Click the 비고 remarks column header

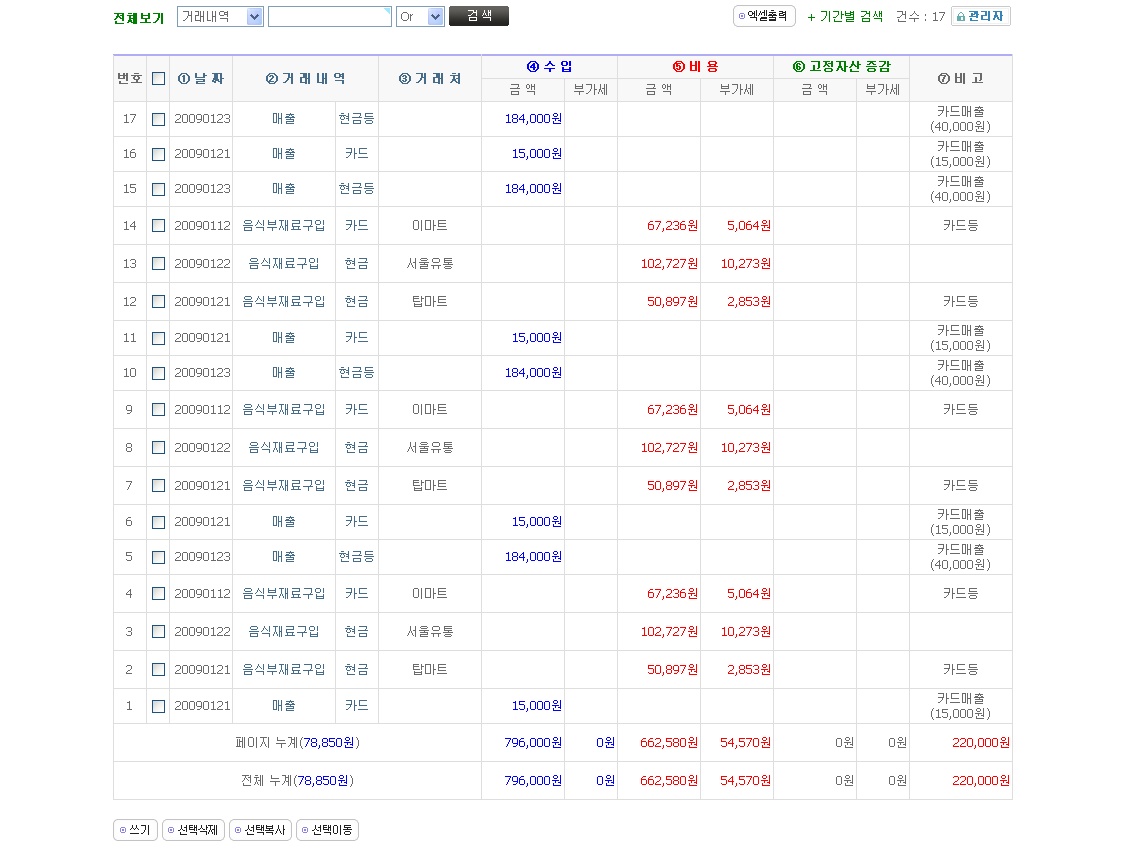tap(960, 79)
